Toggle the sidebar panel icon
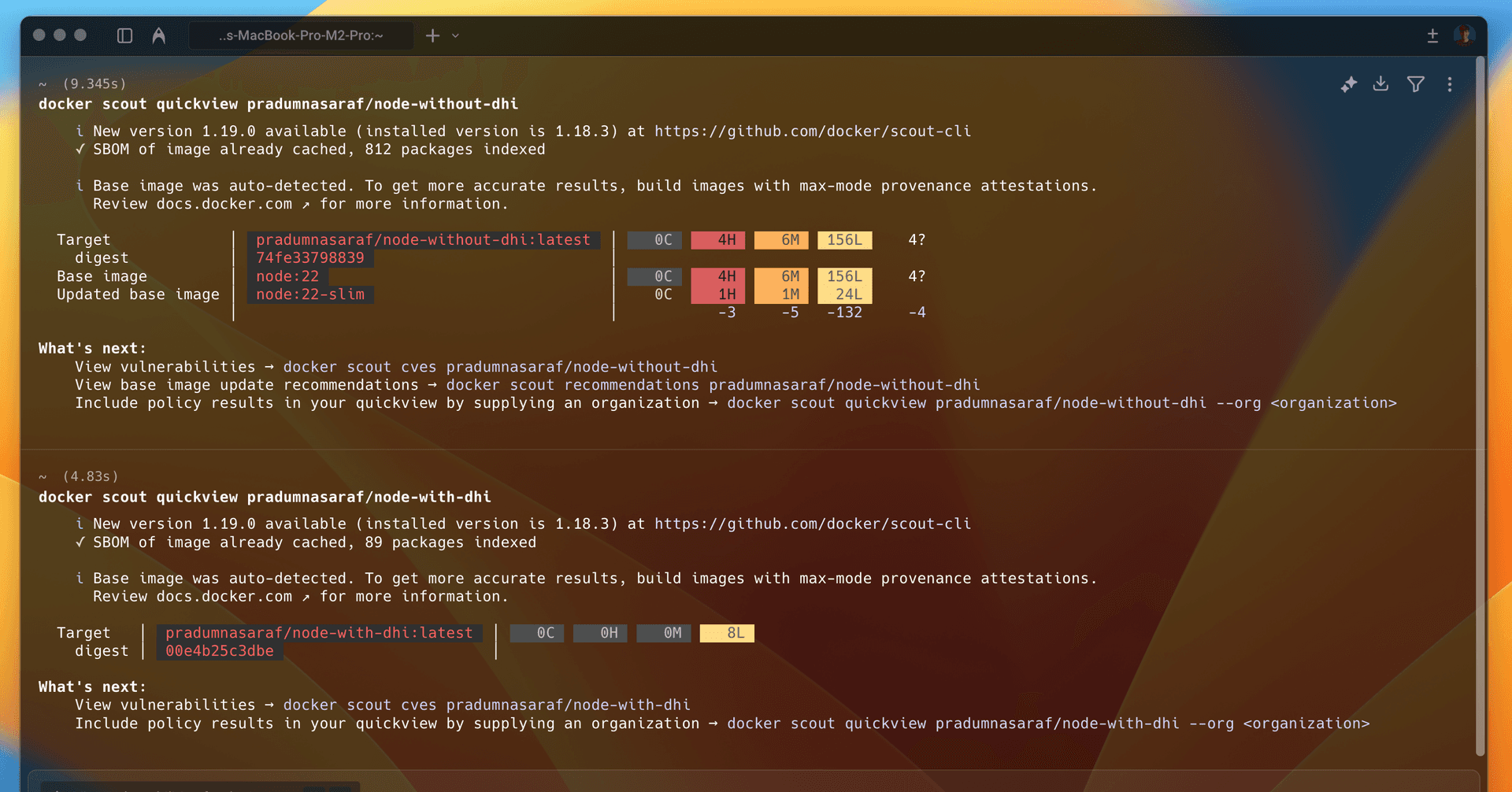This screenshot has height=792, width=1512. click(124, 35)
